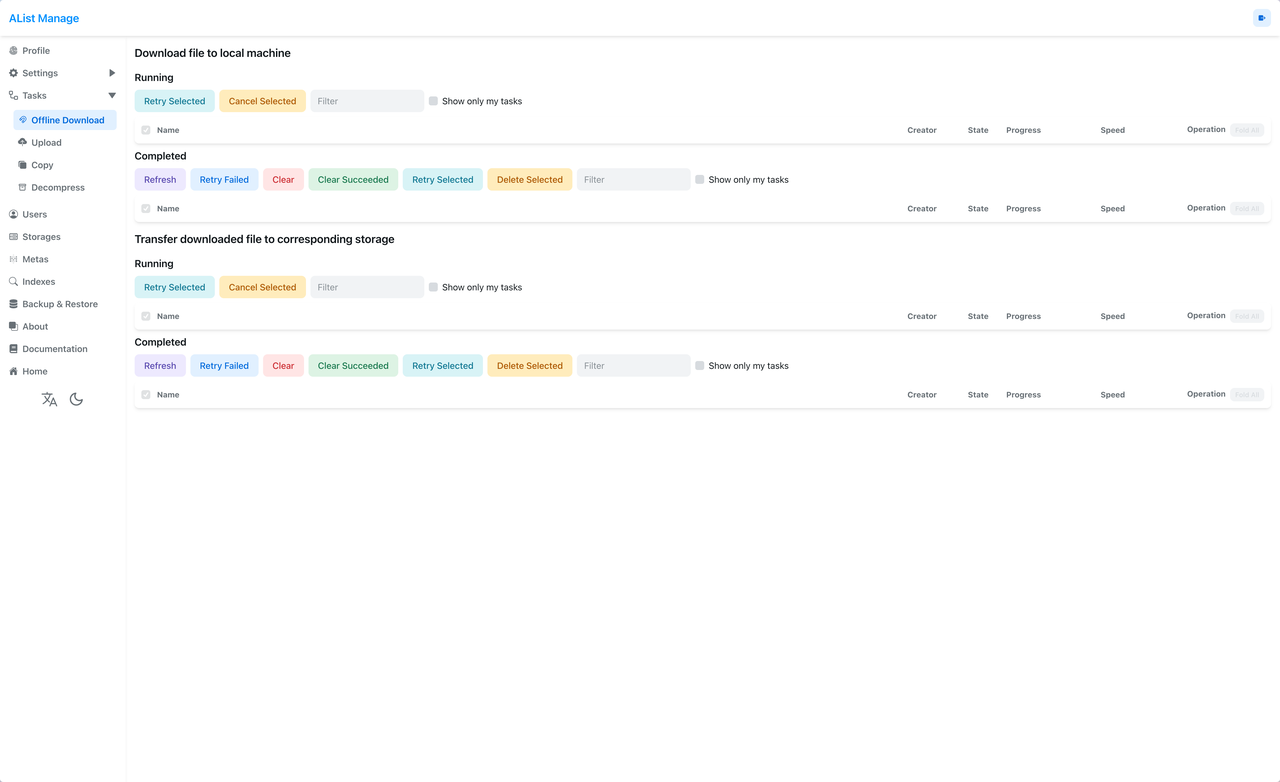Switch language using the translate icon

pos(49,400)
